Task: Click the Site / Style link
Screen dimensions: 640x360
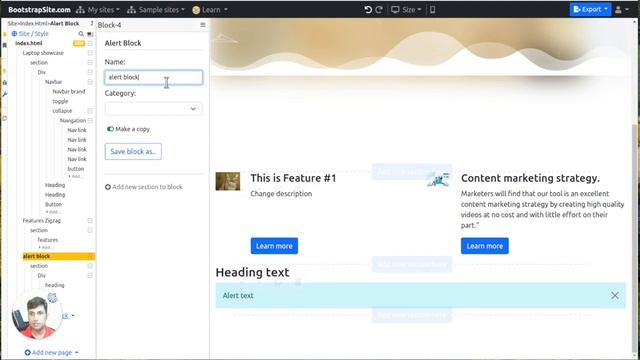Action: pos(30,34)
